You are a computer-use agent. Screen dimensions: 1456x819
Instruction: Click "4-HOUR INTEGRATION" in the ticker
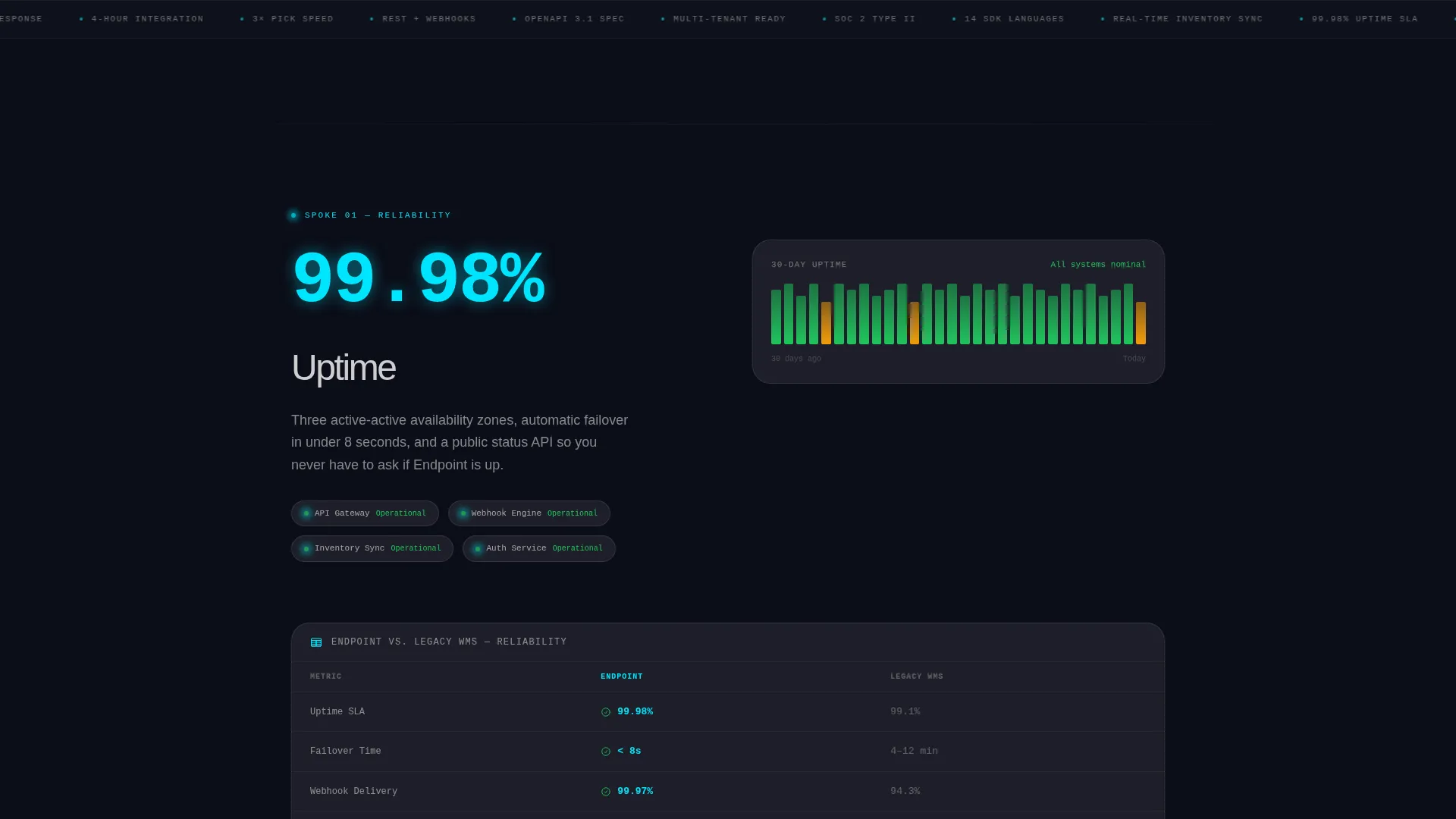tap(147, 19)
